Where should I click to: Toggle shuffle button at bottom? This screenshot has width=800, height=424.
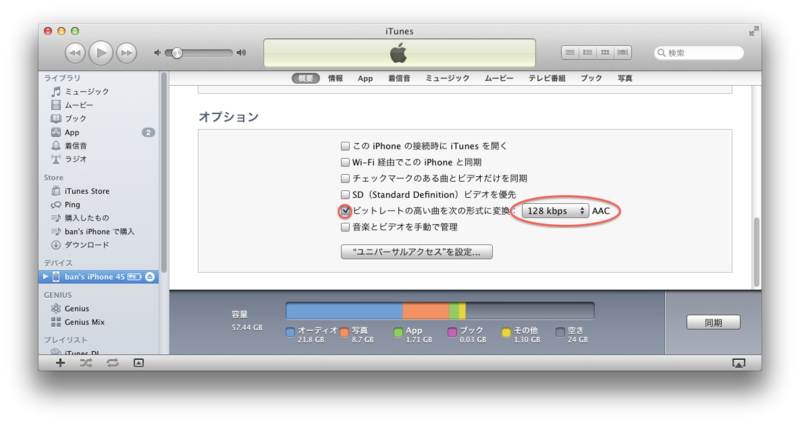click(86, 363)
